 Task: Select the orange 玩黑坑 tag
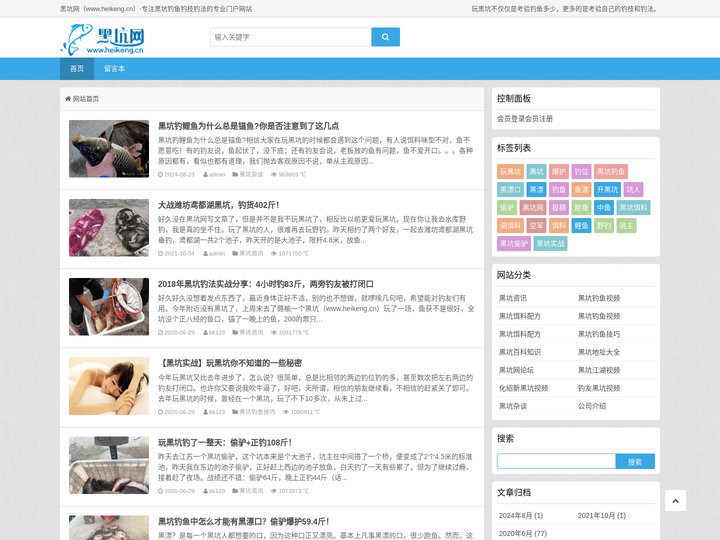(x=510, y=171)
